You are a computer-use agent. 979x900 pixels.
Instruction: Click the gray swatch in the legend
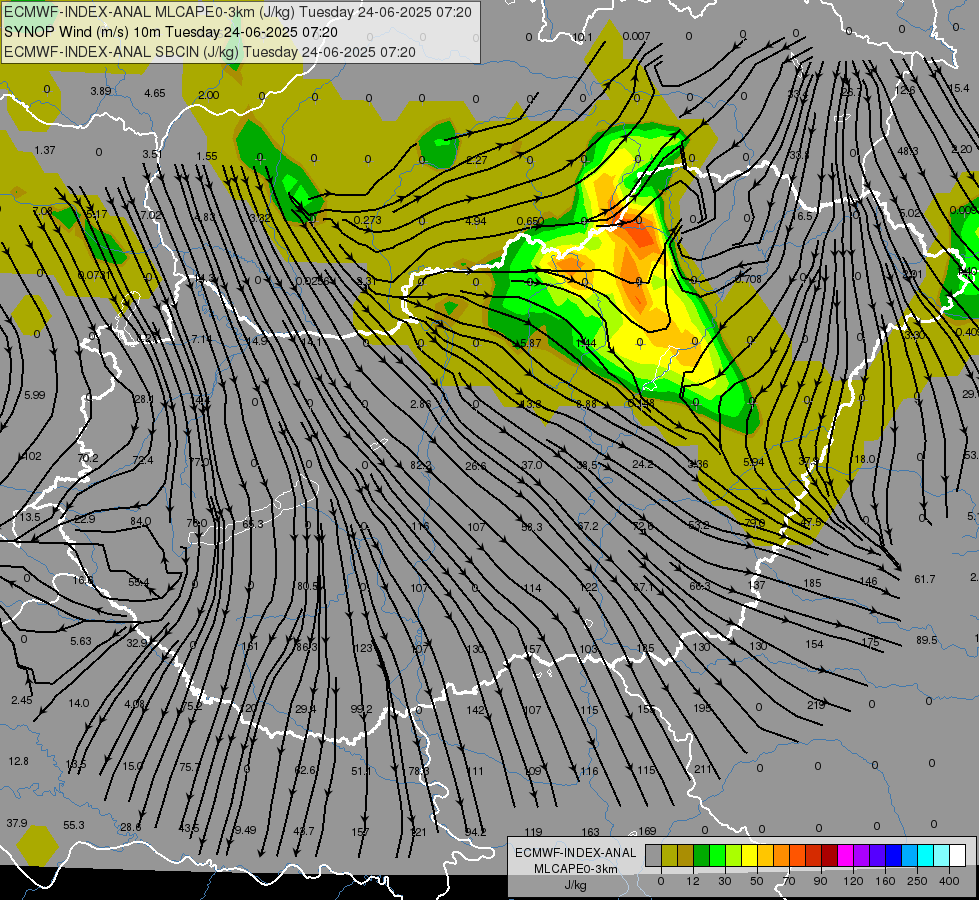[x=654, y=855]
